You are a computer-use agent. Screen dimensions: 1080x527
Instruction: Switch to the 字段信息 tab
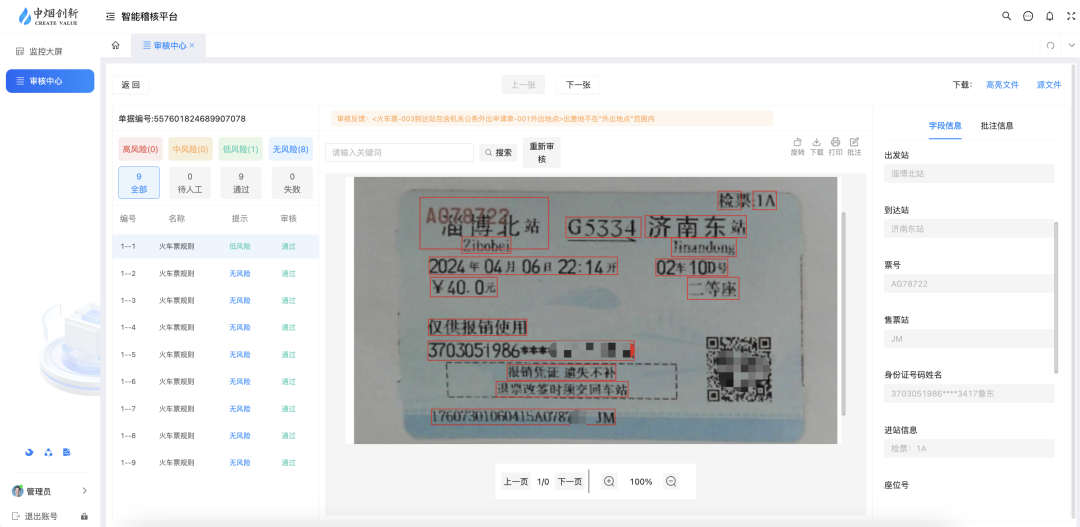coord(945,126)
